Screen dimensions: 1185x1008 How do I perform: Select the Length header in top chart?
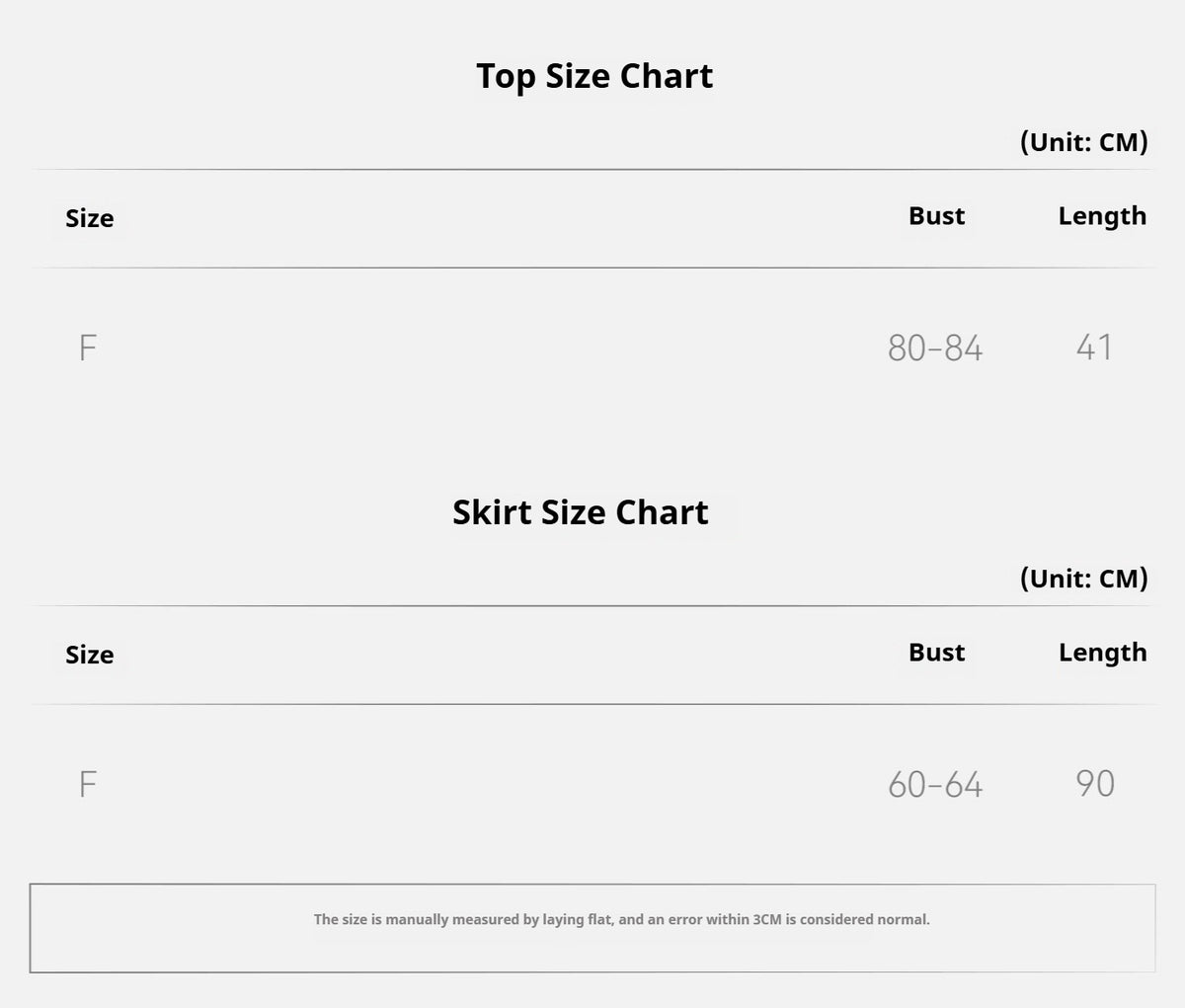(1102, 216)
